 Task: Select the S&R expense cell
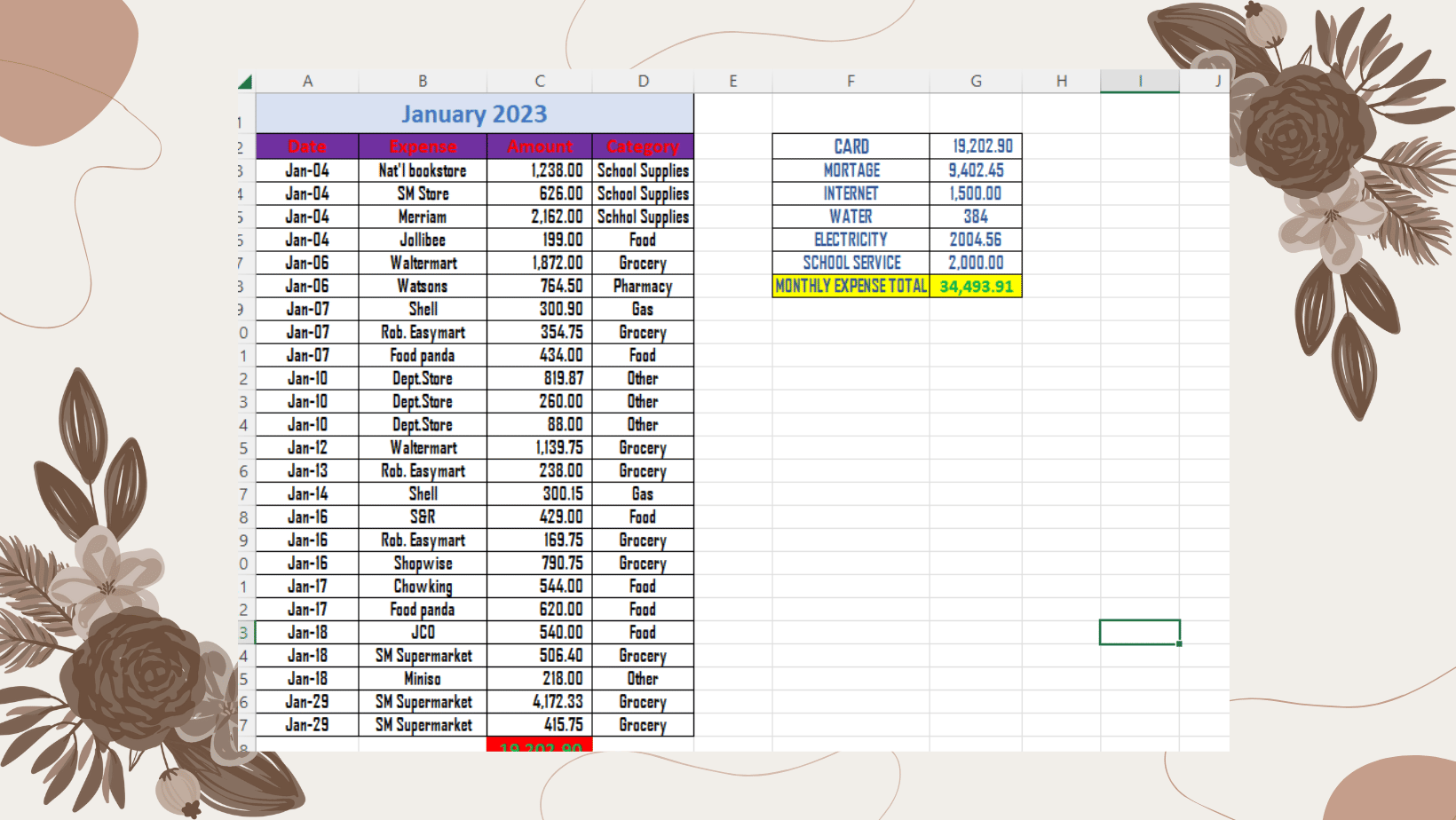pos(423,516)
